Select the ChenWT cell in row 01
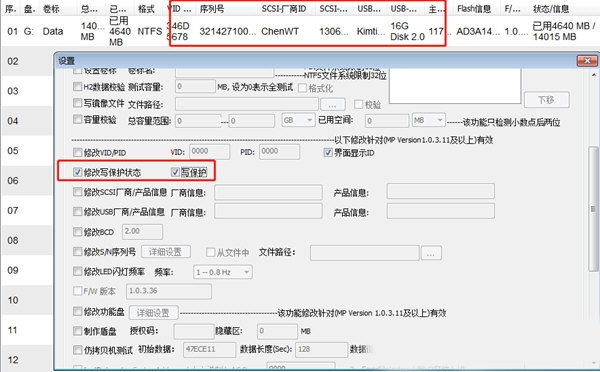 click(x=280, y=31)
